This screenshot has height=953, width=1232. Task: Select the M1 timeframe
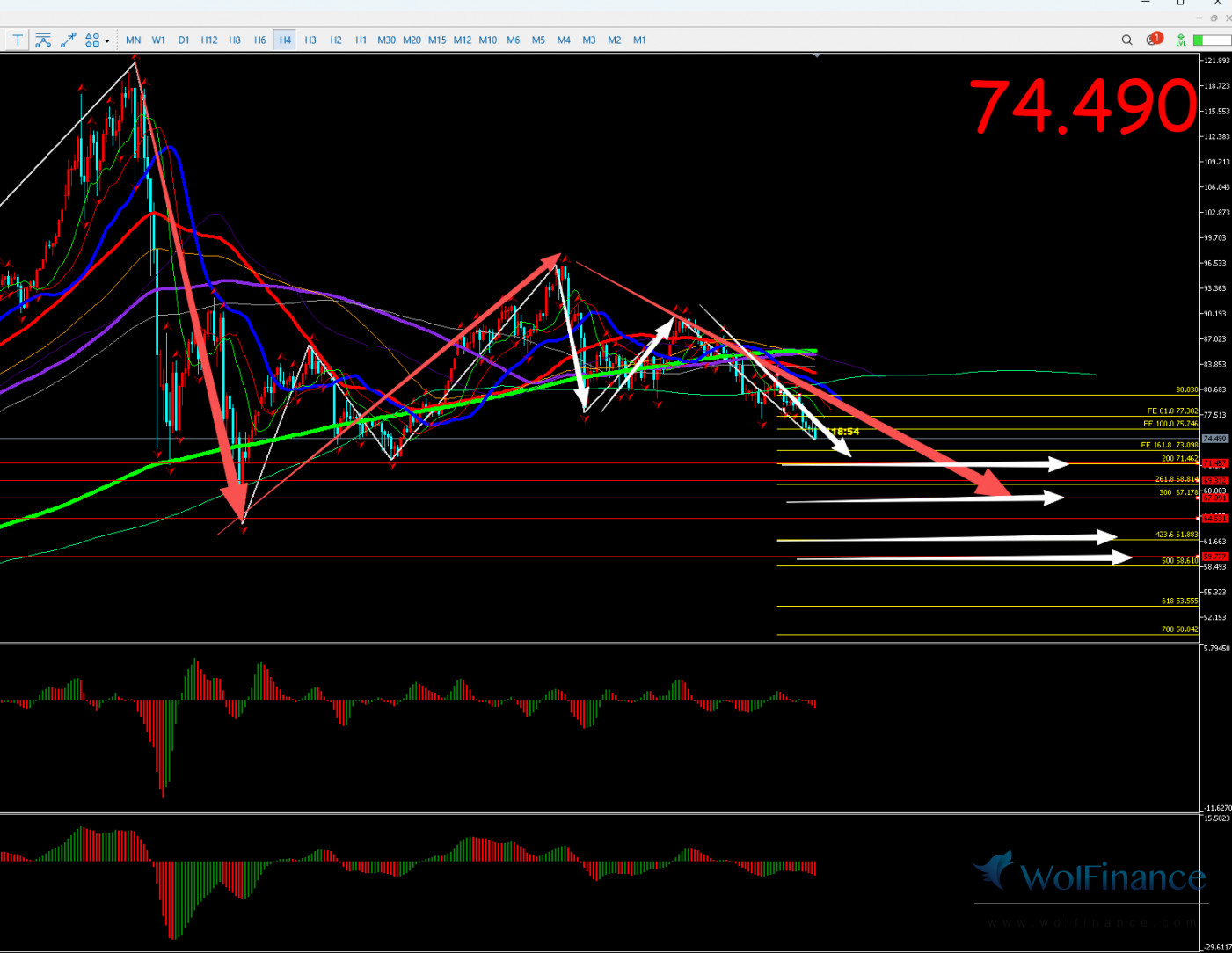(x=639, y=40)
